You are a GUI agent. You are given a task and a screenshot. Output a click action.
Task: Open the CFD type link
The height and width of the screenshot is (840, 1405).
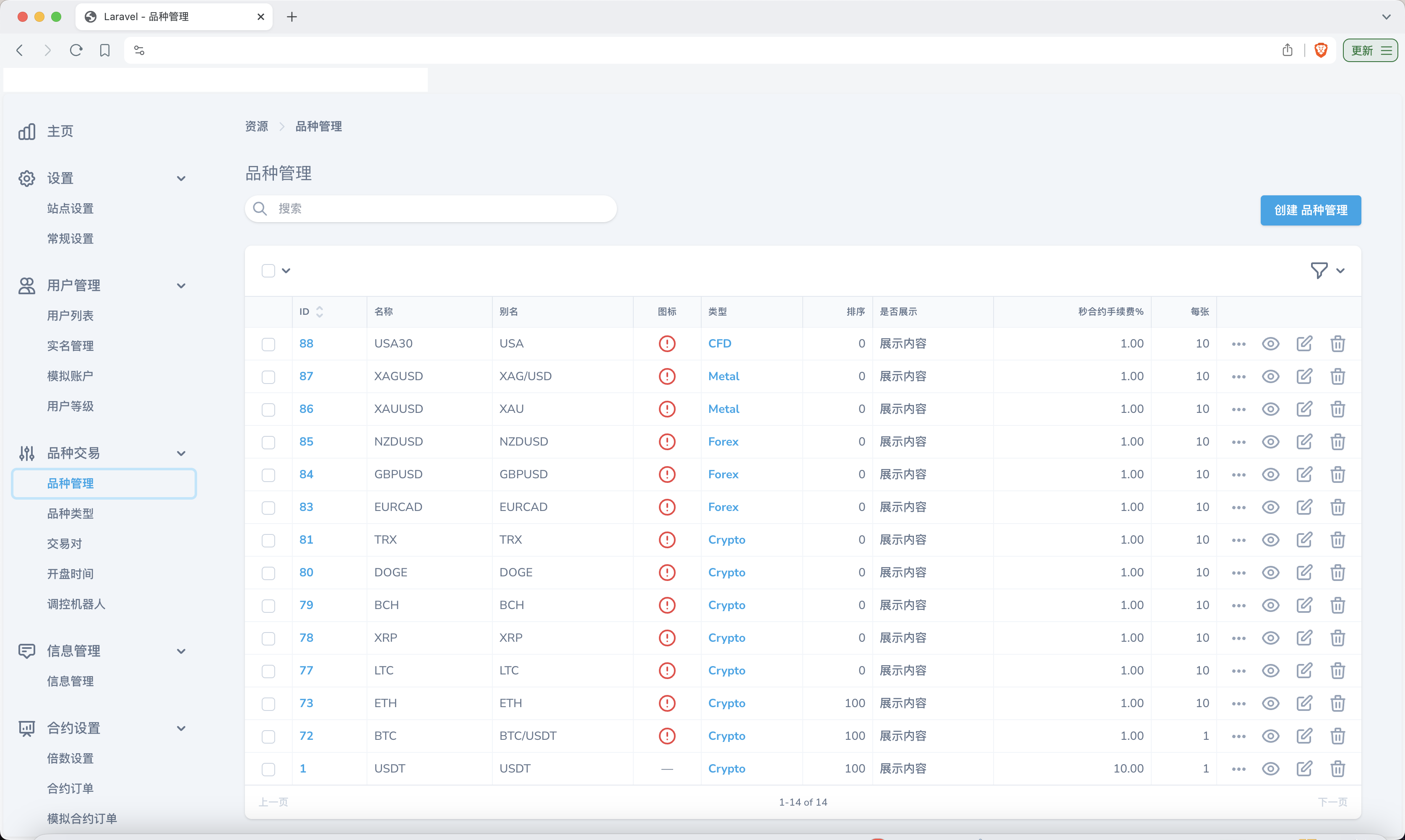tap(720, 344)
